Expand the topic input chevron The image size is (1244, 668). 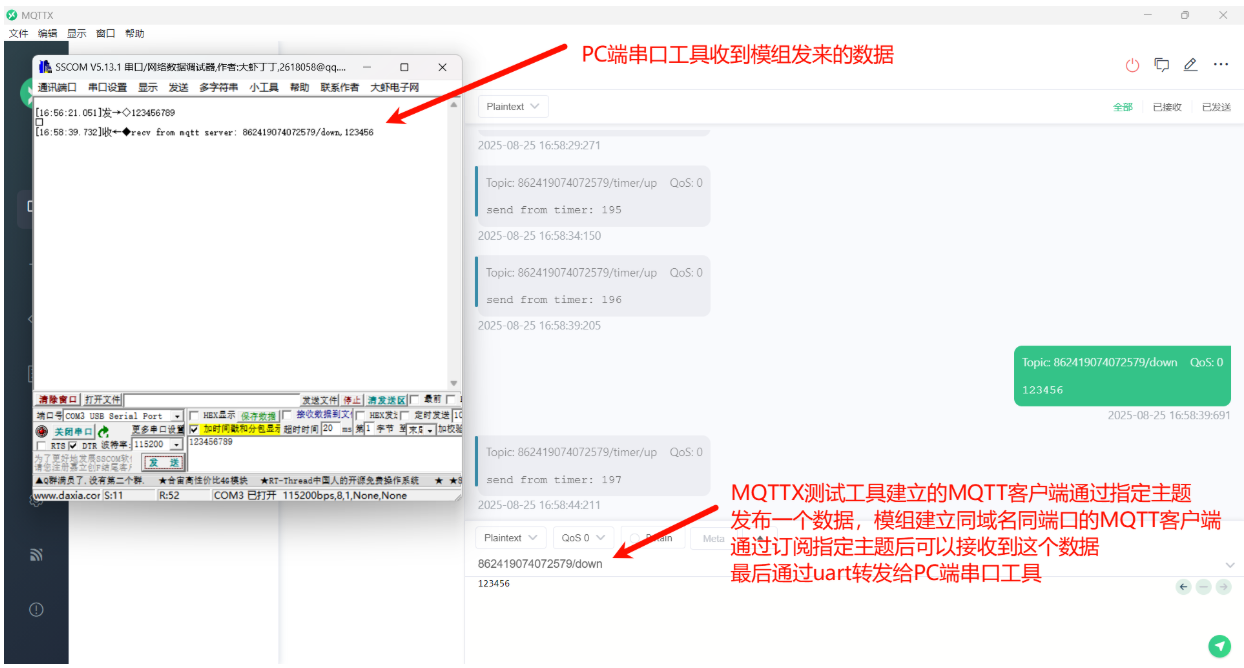tap(1229, 565)
